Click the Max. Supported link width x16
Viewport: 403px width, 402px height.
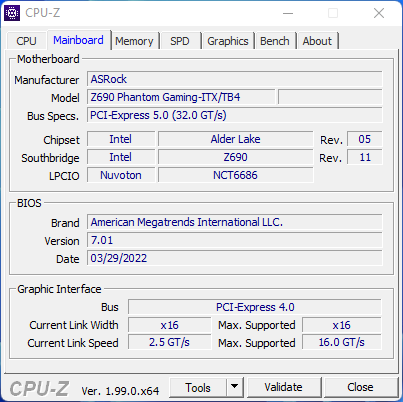click(x=342, y=325)
